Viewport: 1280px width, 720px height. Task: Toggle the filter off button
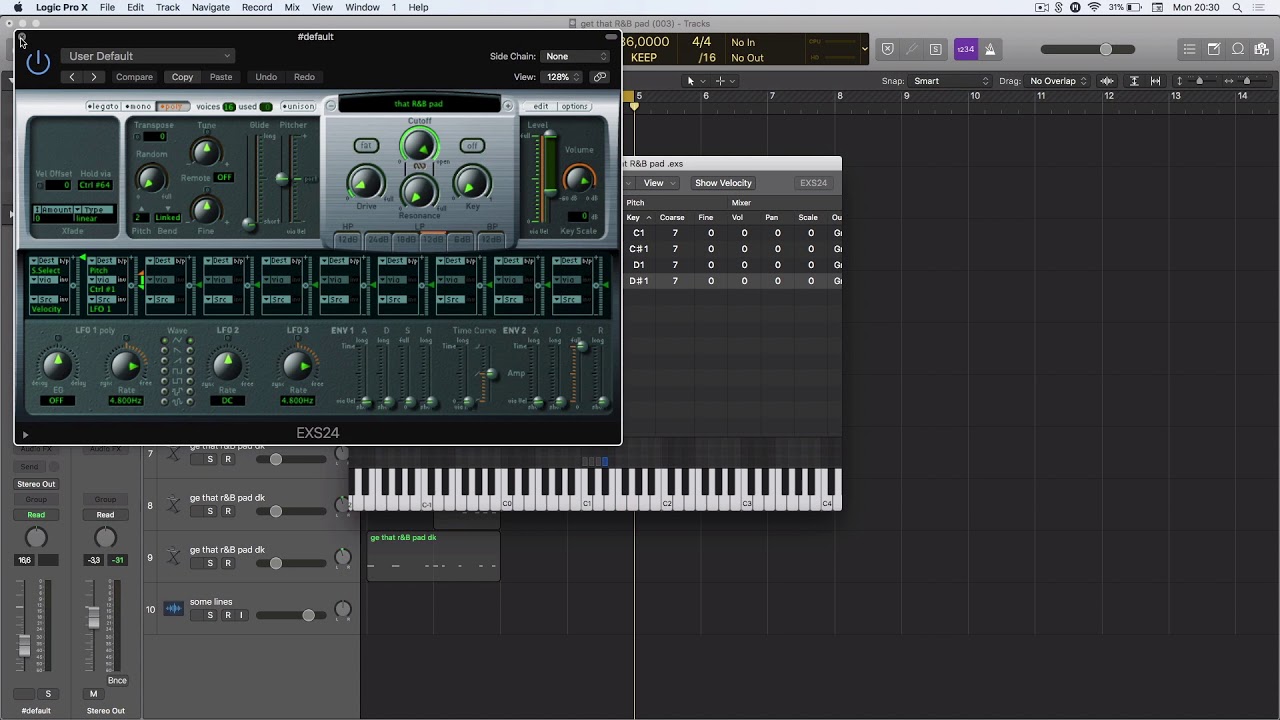[x=472, y=145]
